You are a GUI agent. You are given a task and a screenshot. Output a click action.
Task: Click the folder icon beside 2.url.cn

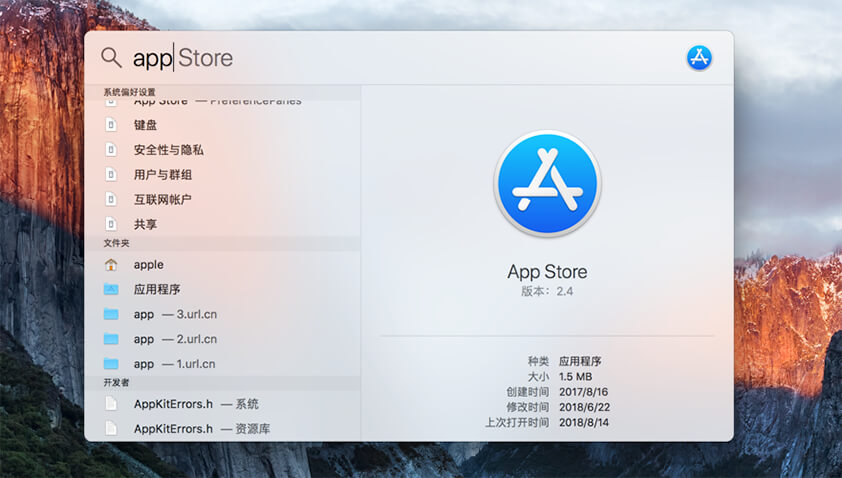pos(111,338)
